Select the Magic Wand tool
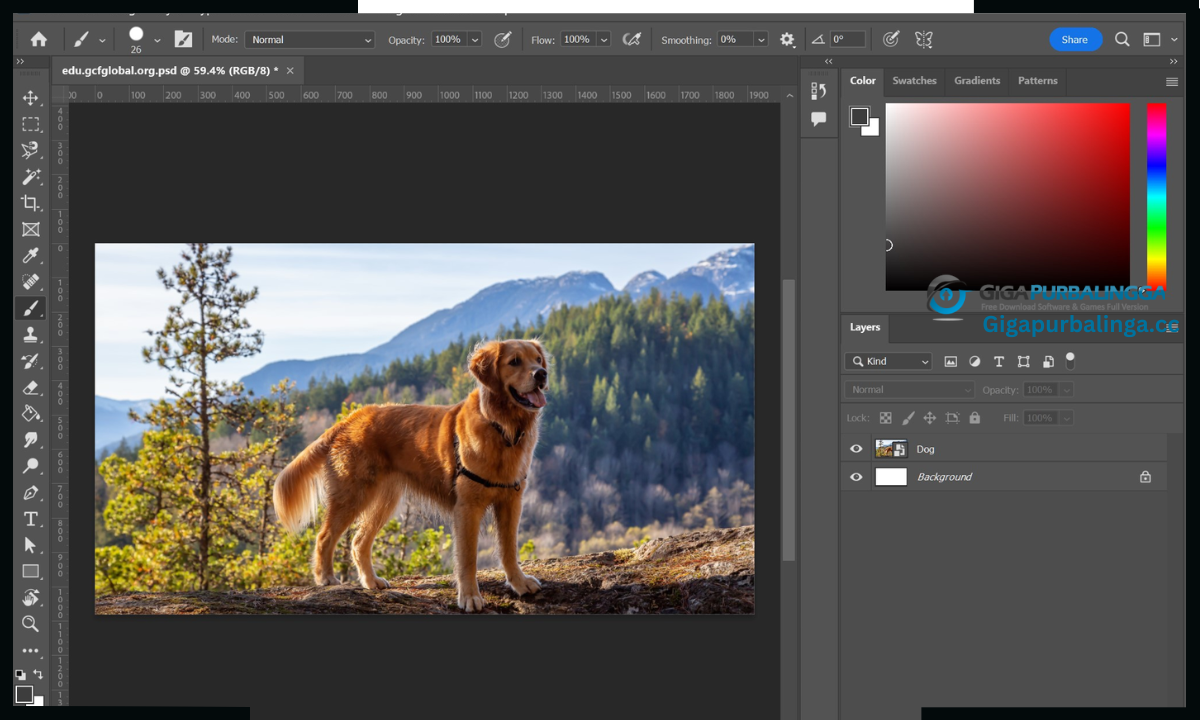This screenshot has width=1200, height=720. coord(30,176)
